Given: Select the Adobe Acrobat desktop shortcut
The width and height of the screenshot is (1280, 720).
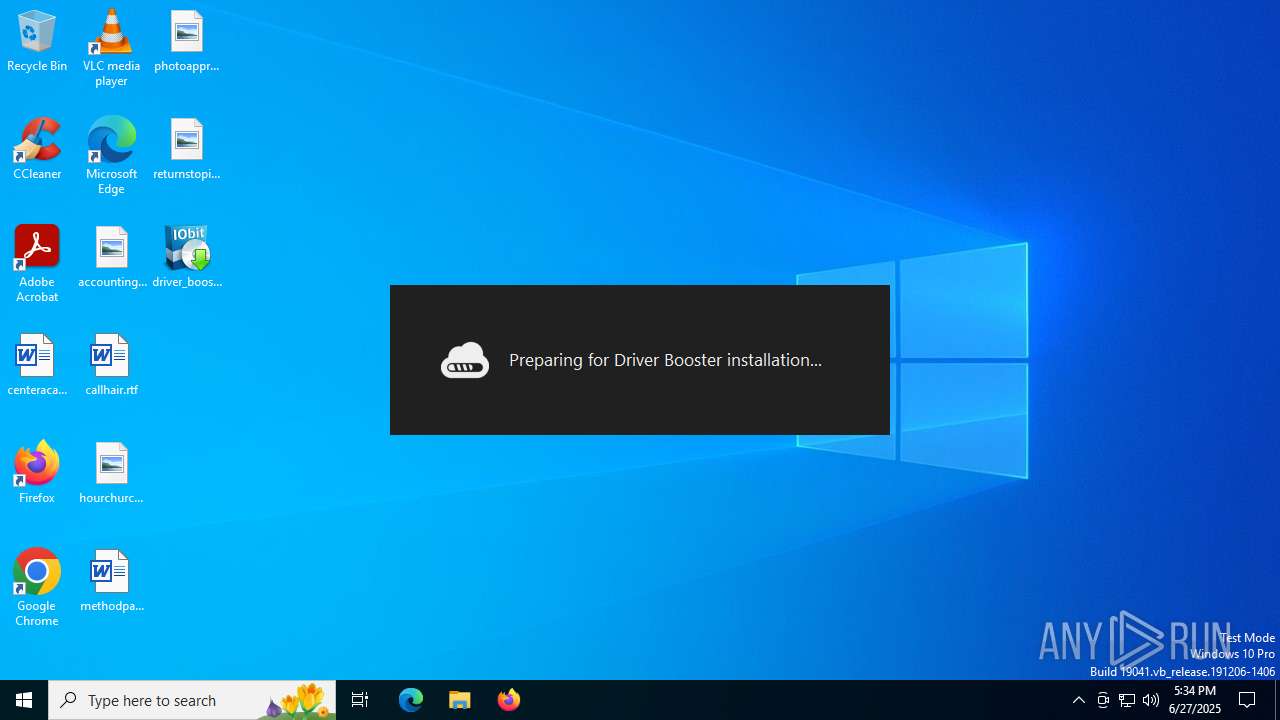Looking at the screenshot, I should point(37,264).
